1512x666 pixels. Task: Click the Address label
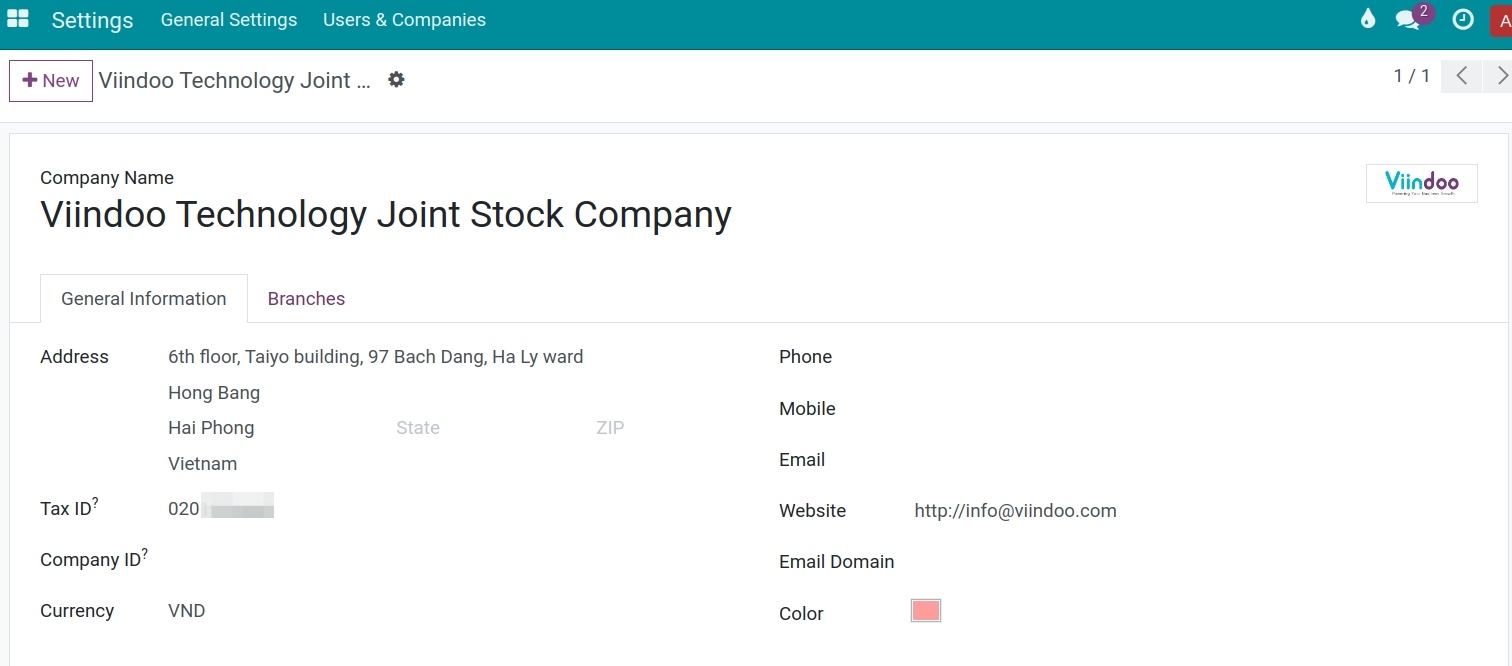click(x=74, y=357)
